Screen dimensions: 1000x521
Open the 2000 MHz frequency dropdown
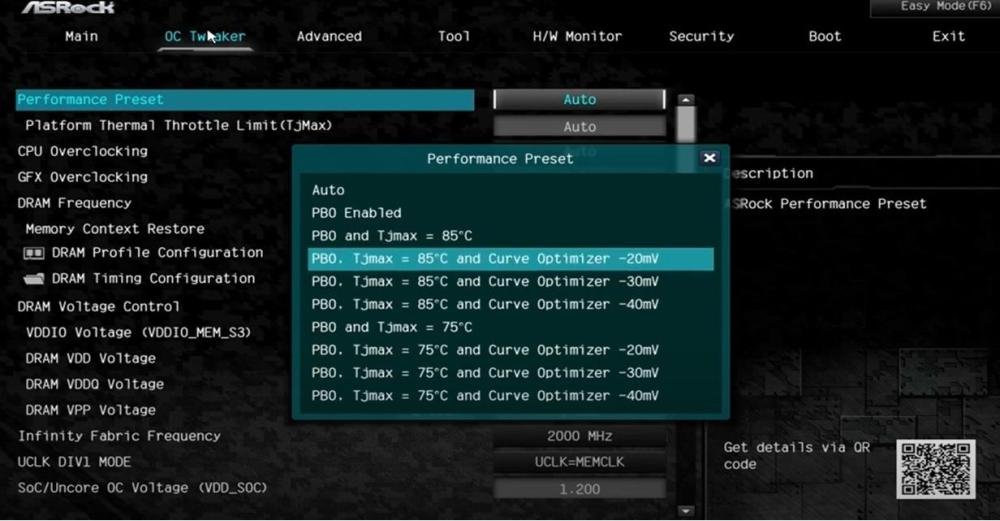click(579, 436)
